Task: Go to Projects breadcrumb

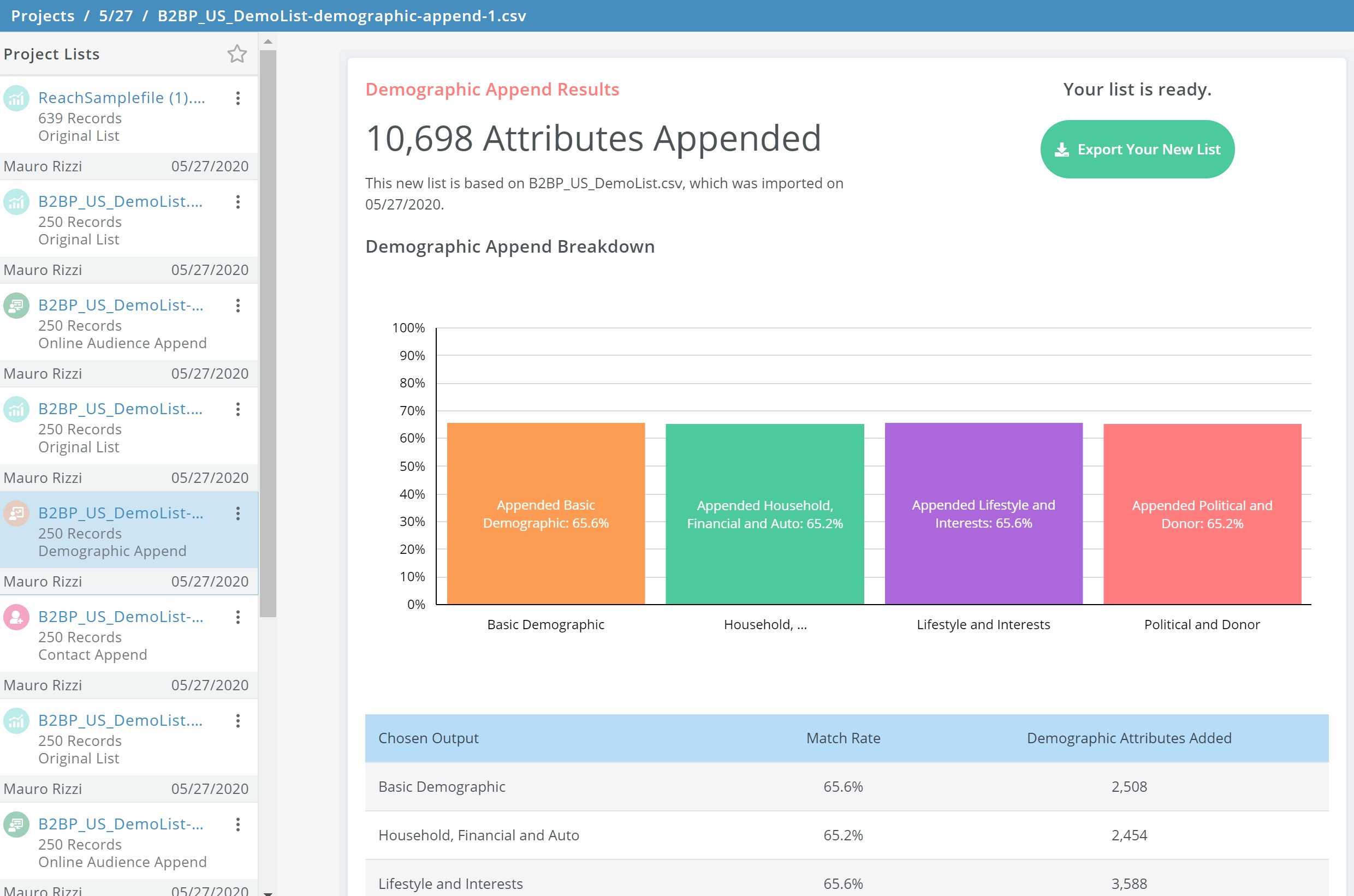Action: pyautogui.click(x=43, y=15)
